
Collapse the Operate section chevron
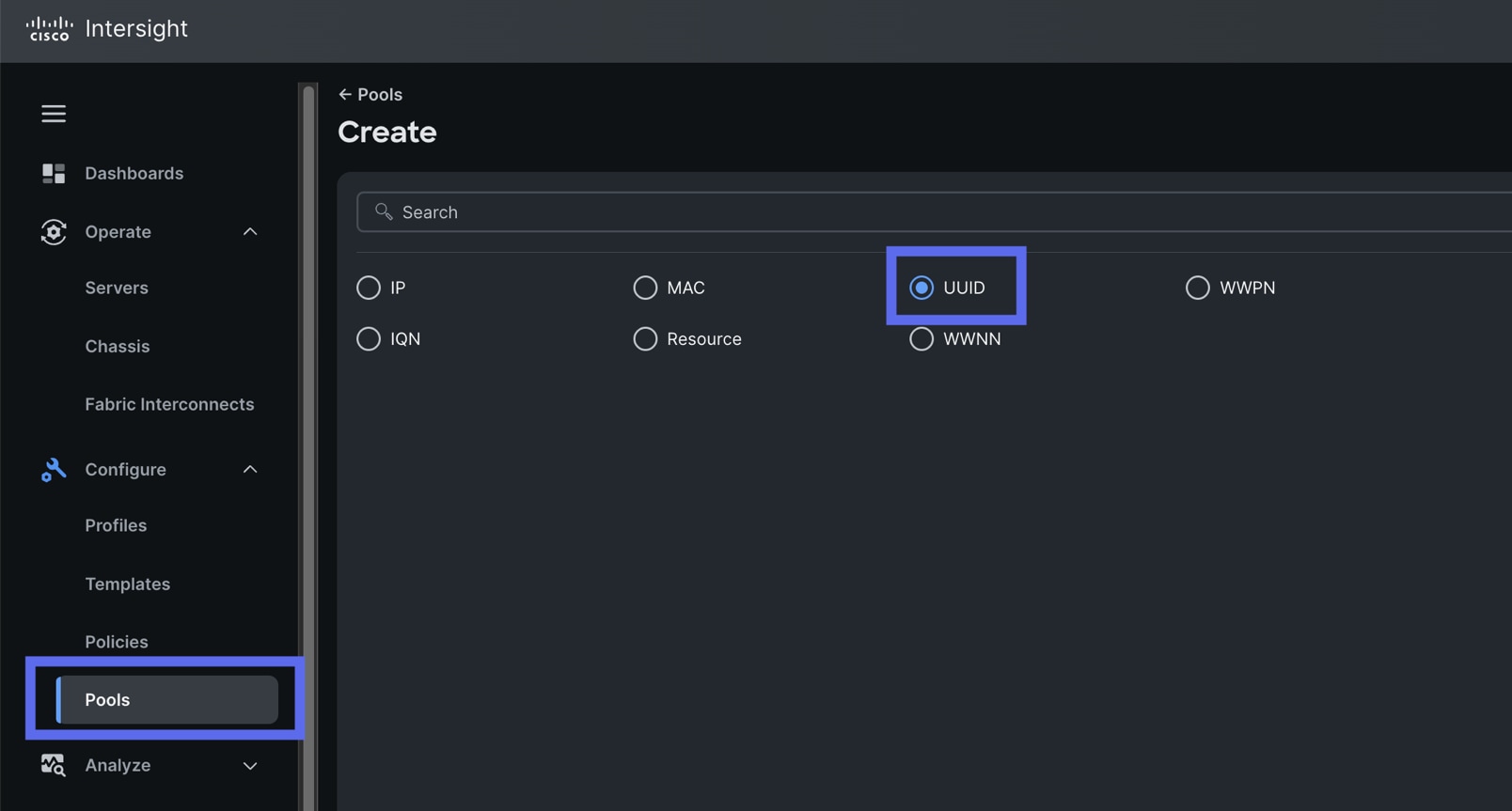[x=250, y=231]
